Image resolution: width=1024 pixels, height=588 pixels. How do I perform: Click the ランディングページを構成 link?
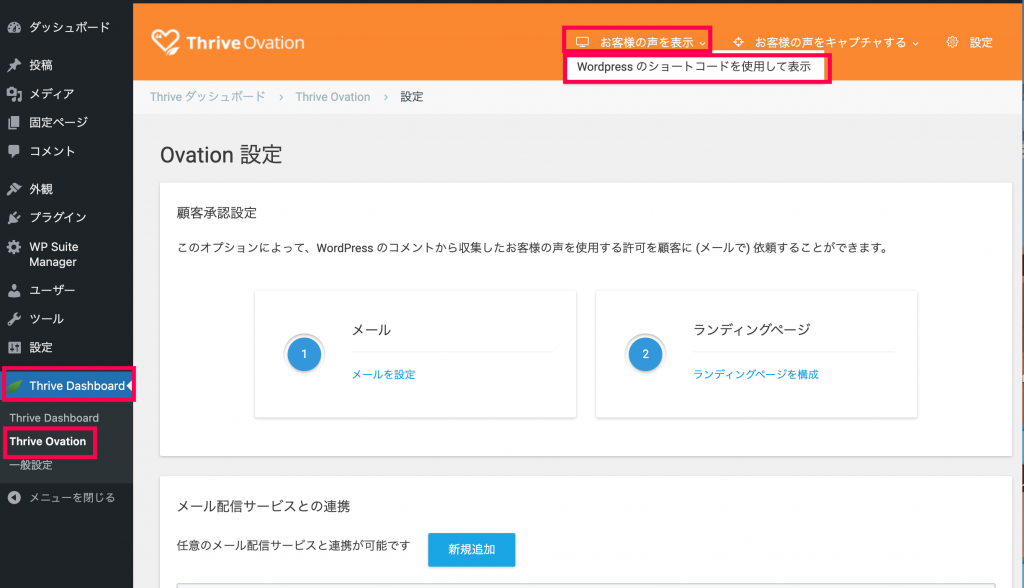coord(756,374)
